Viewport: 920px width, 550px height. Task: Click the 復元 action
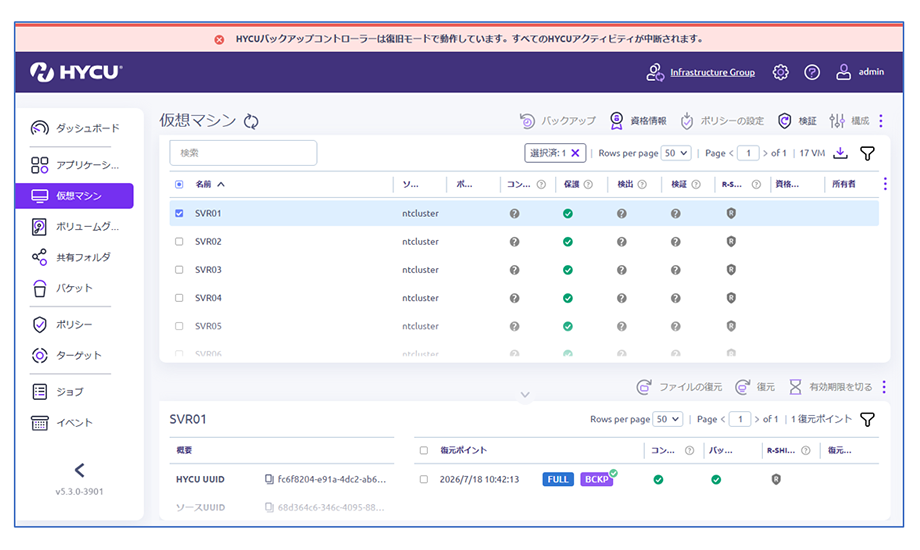click(x=755, y=387)
